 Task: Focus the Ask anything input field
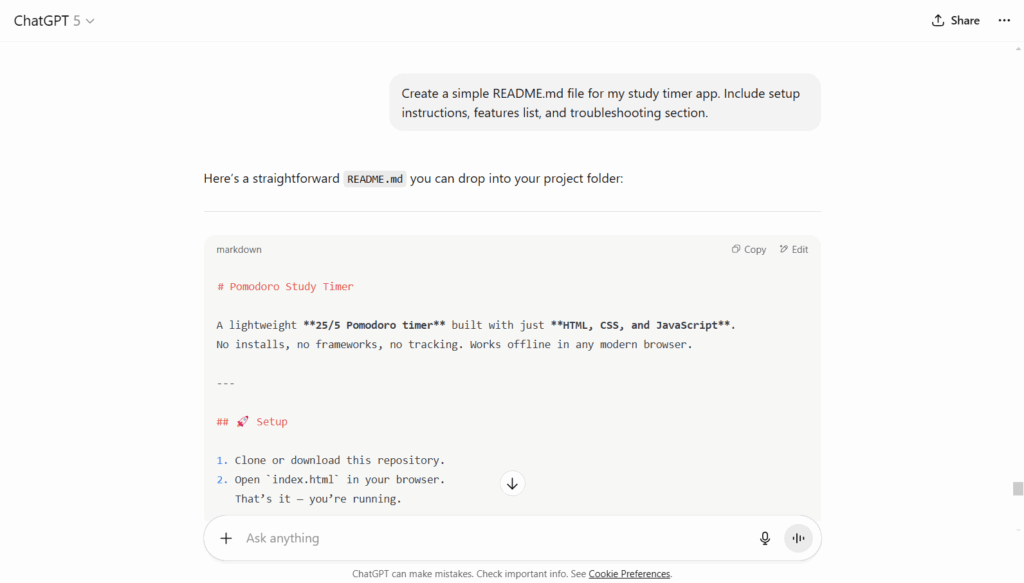[x=493, y=538]
